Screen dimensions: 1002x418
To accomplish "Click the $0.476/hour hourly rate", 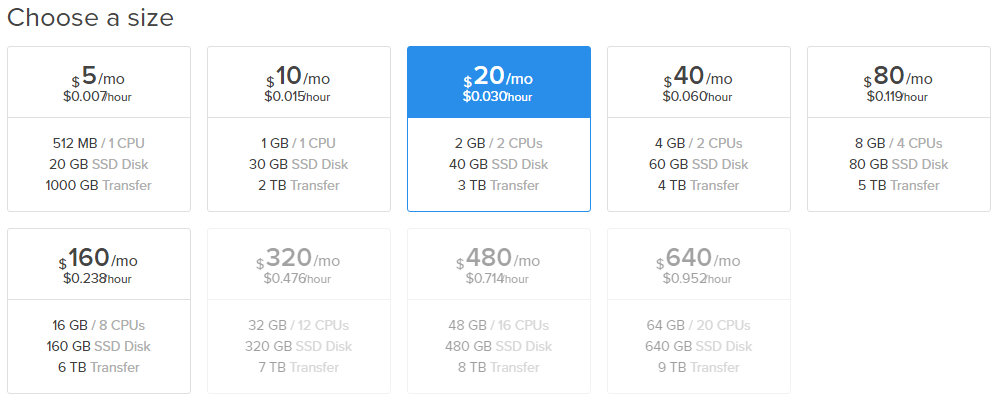I will tap(297, 279).
